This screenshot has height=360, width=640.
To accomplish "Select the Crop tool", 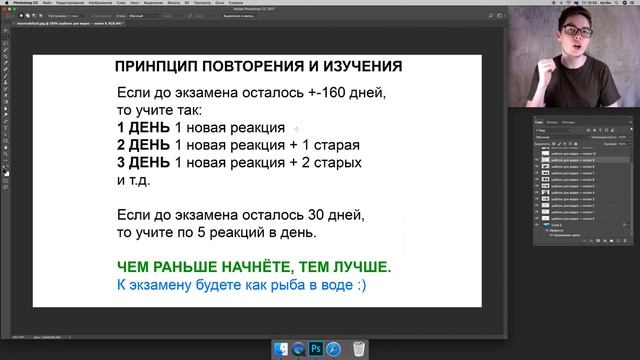I will (6, 56).
